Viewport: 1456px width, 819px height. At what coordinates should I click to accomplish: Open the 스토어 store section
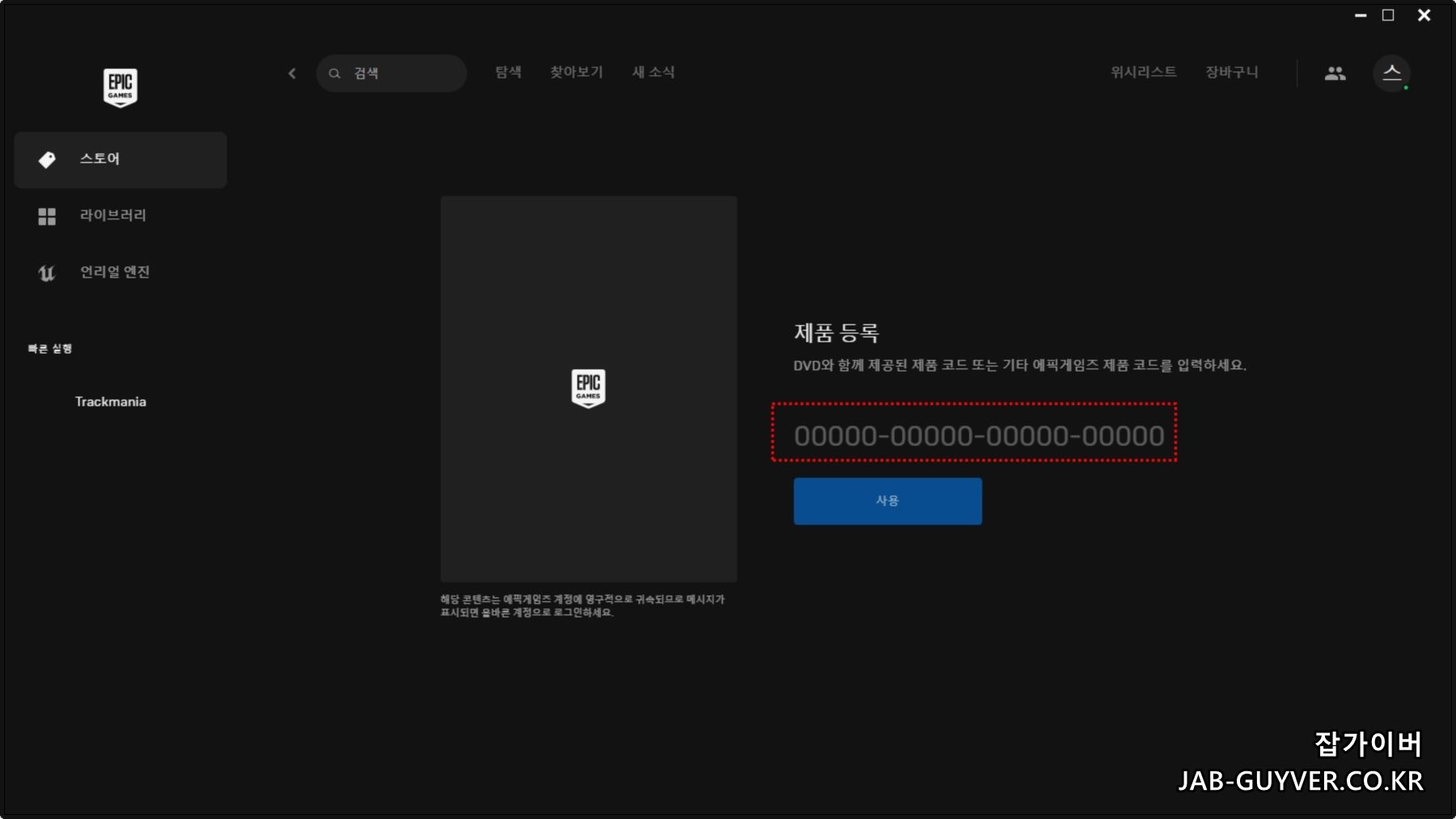(121, 160)
